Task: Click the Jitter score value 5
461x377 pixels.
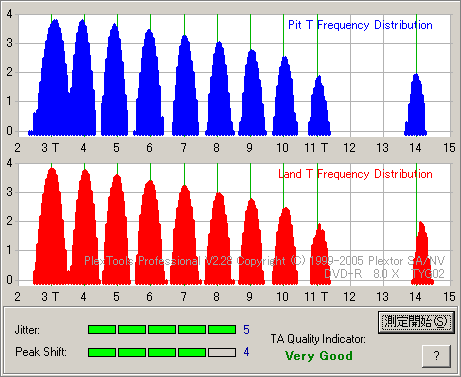Action: [246, 330]
